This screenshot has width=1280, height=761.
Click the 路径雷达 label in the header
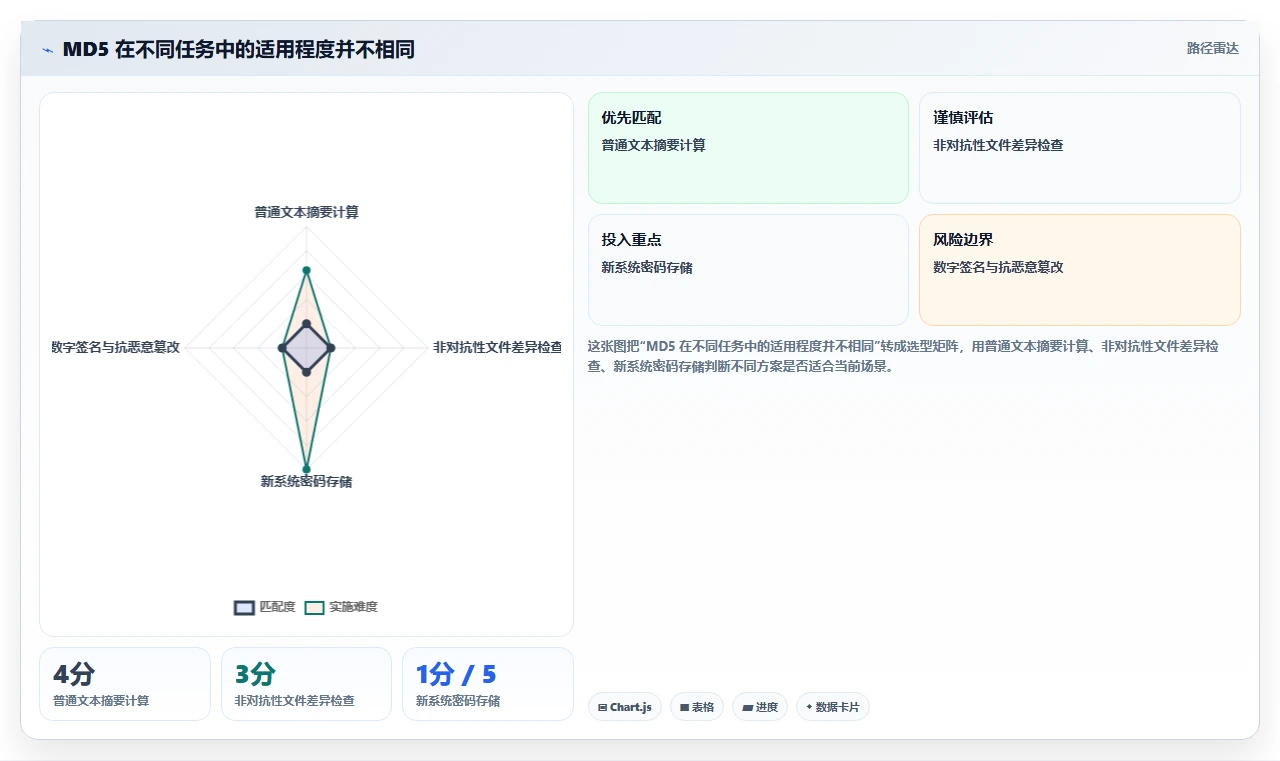pos(1212,48)
